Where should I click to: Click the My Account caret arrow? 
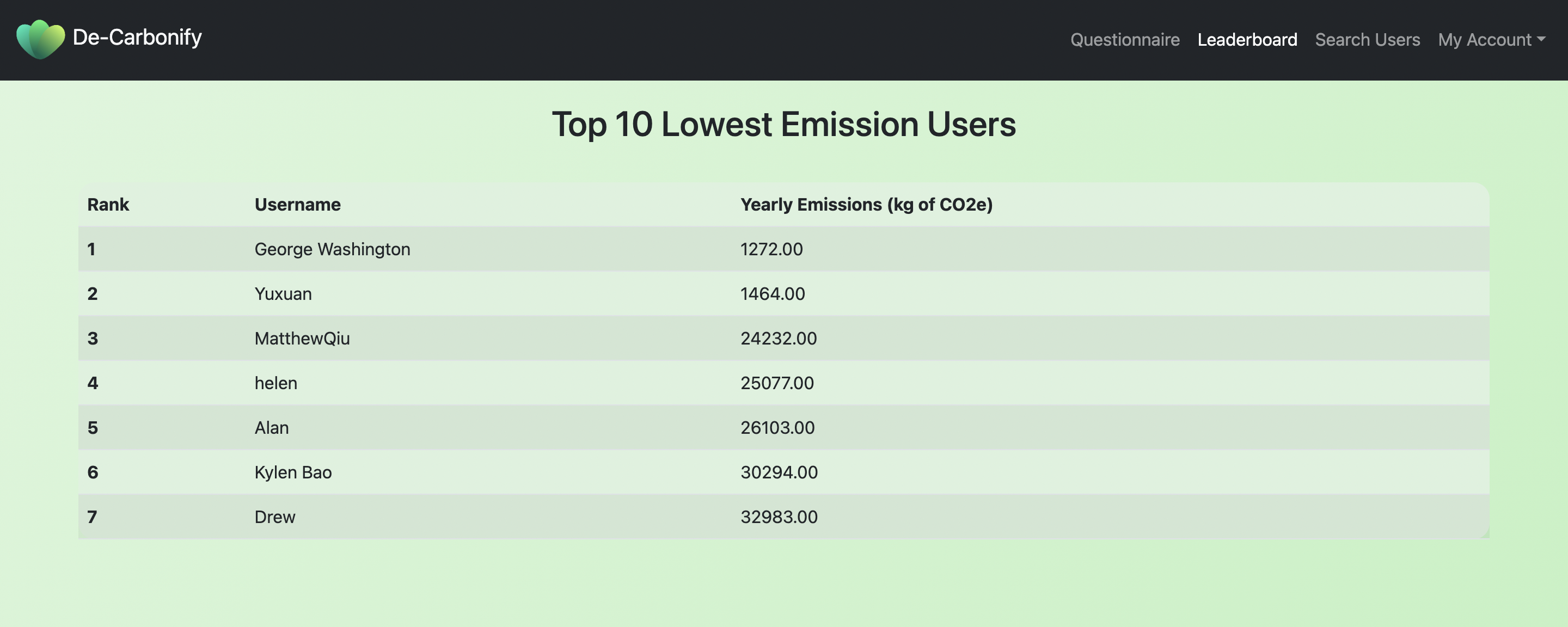[1541, 39]
